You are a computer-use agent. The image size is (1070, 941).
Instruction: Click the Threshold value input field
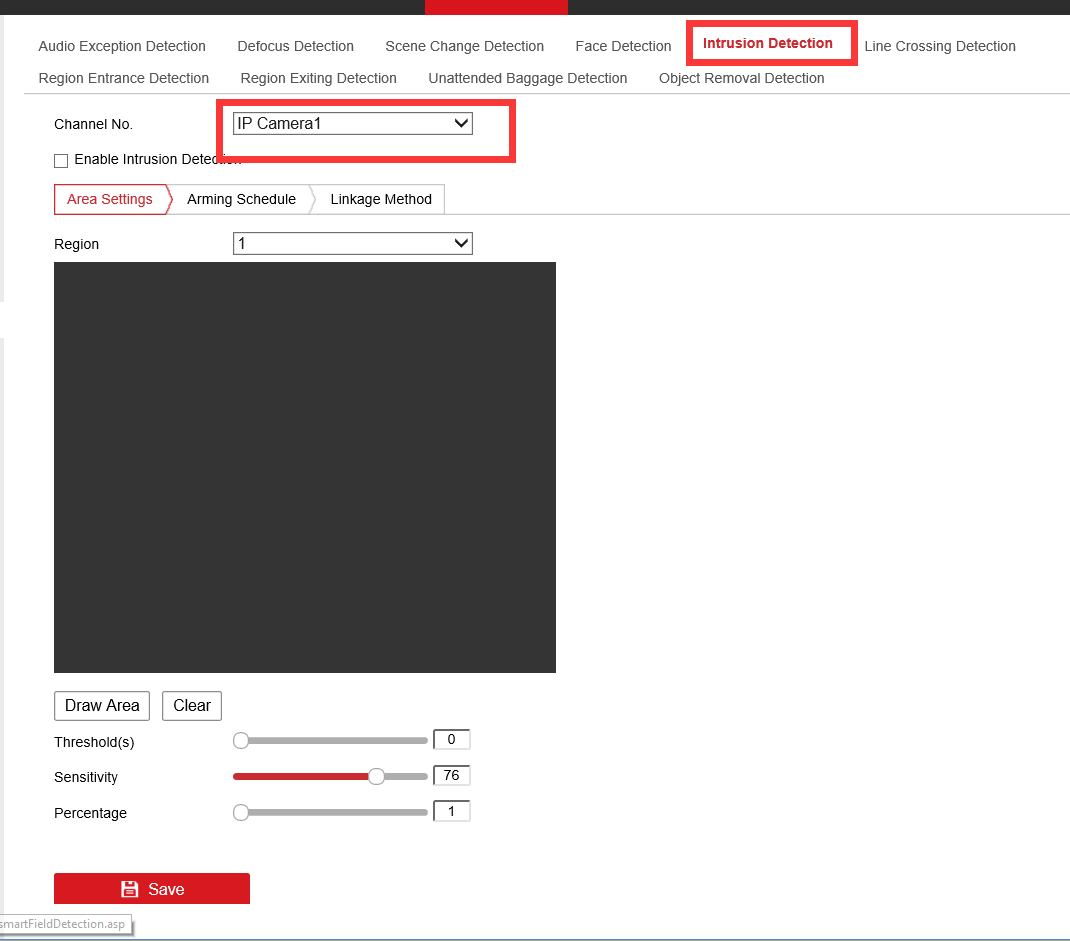[451, 740]
